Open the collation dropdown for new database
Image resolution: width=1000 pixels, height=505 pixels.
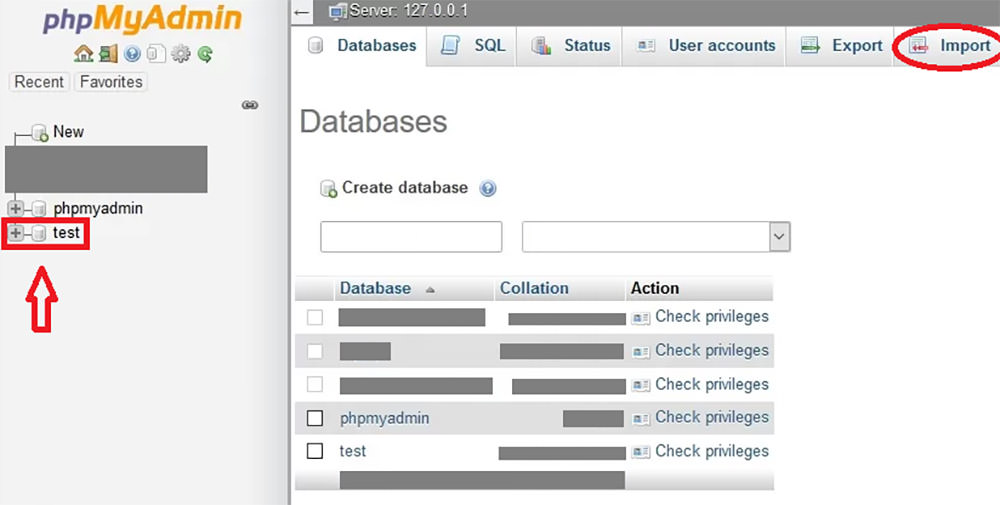click(x=656, y=237)
